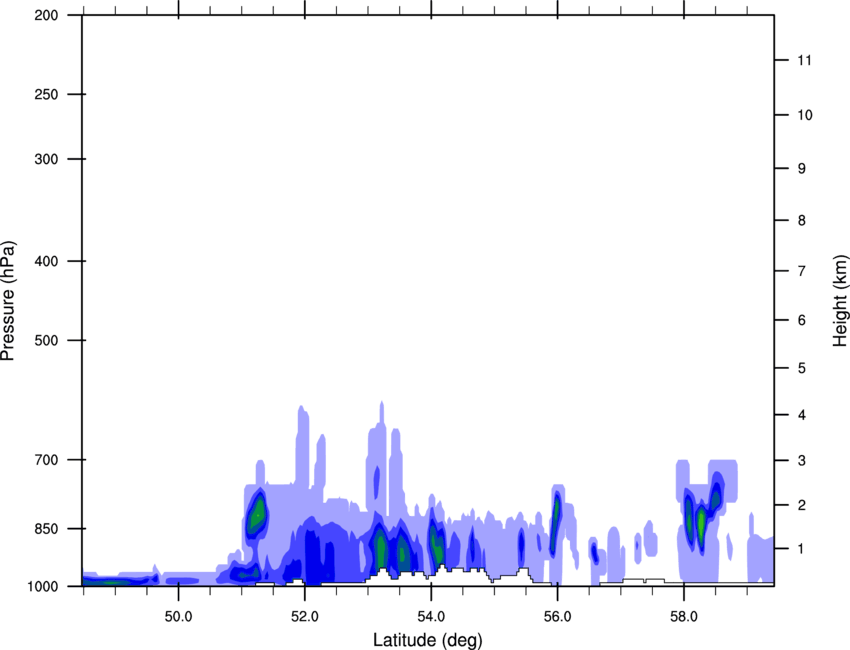850x650 pixels.
Task: Click the 54.0 latitude label
Action: click(x=432, y=617)
